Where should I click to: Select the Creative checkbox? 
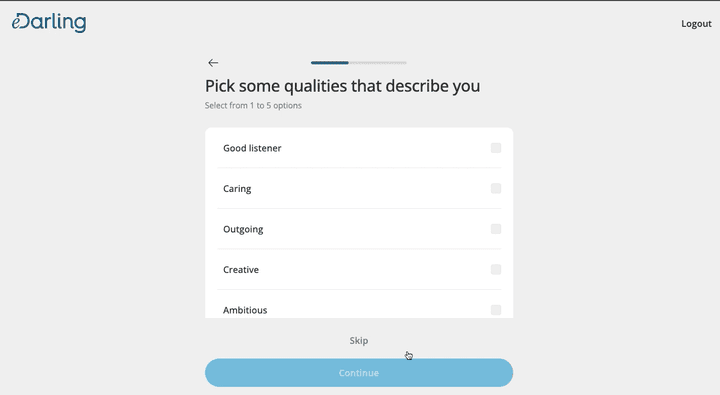tap(496, 269)
